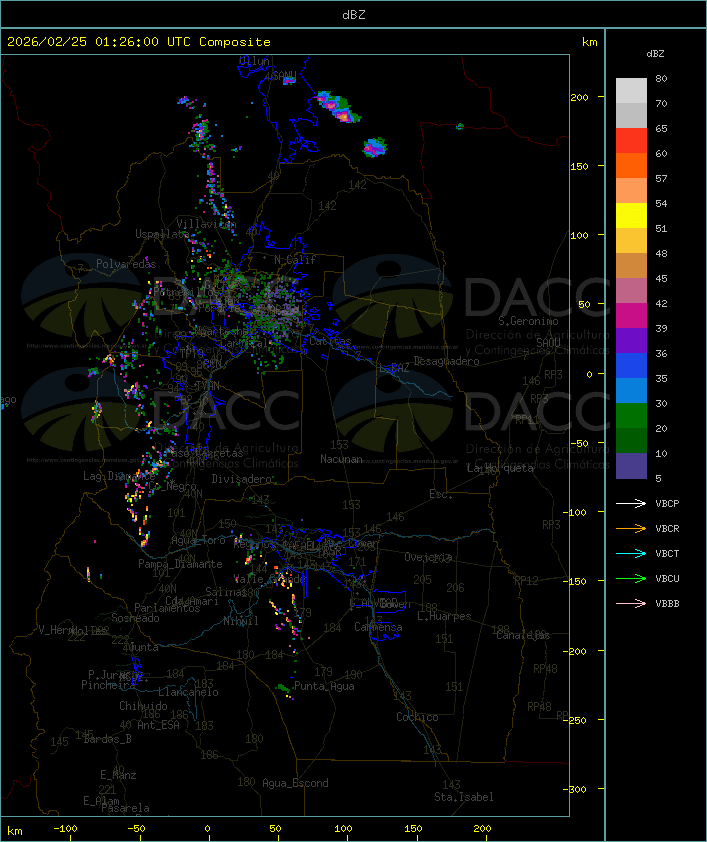
Task: Pick the magenta 39-42 dBZ legend swatch
Action: click(x=631, y=316)
